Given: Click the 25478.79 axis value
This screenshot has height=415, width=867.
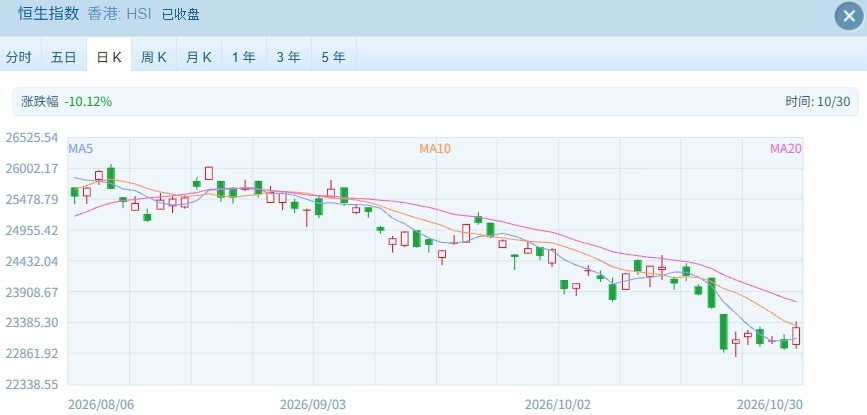Looking at the screenshot, I should coord(32,199).
